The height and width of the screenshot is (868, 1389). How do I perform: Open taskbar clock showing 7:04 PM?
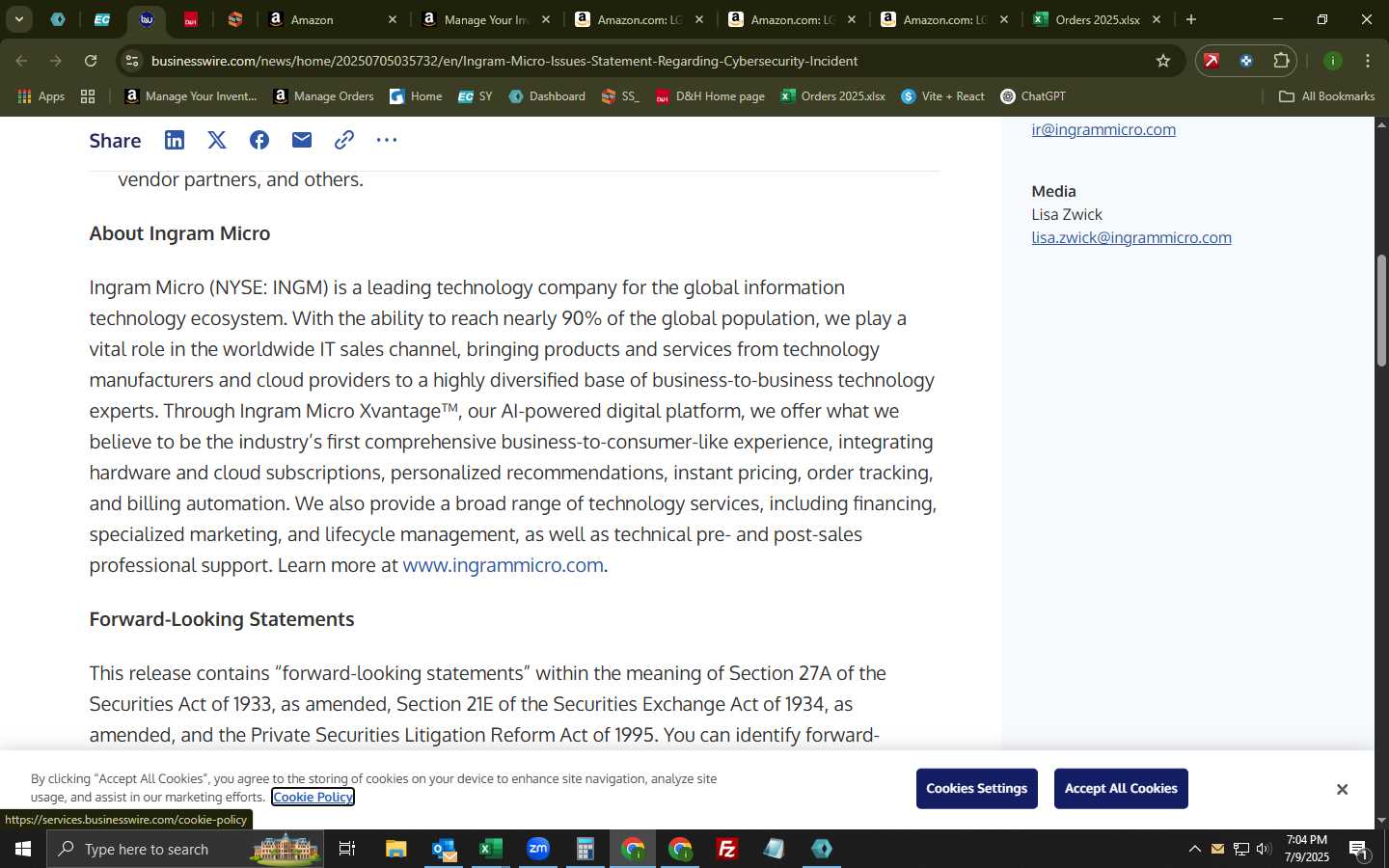[x=1307, y=849]
